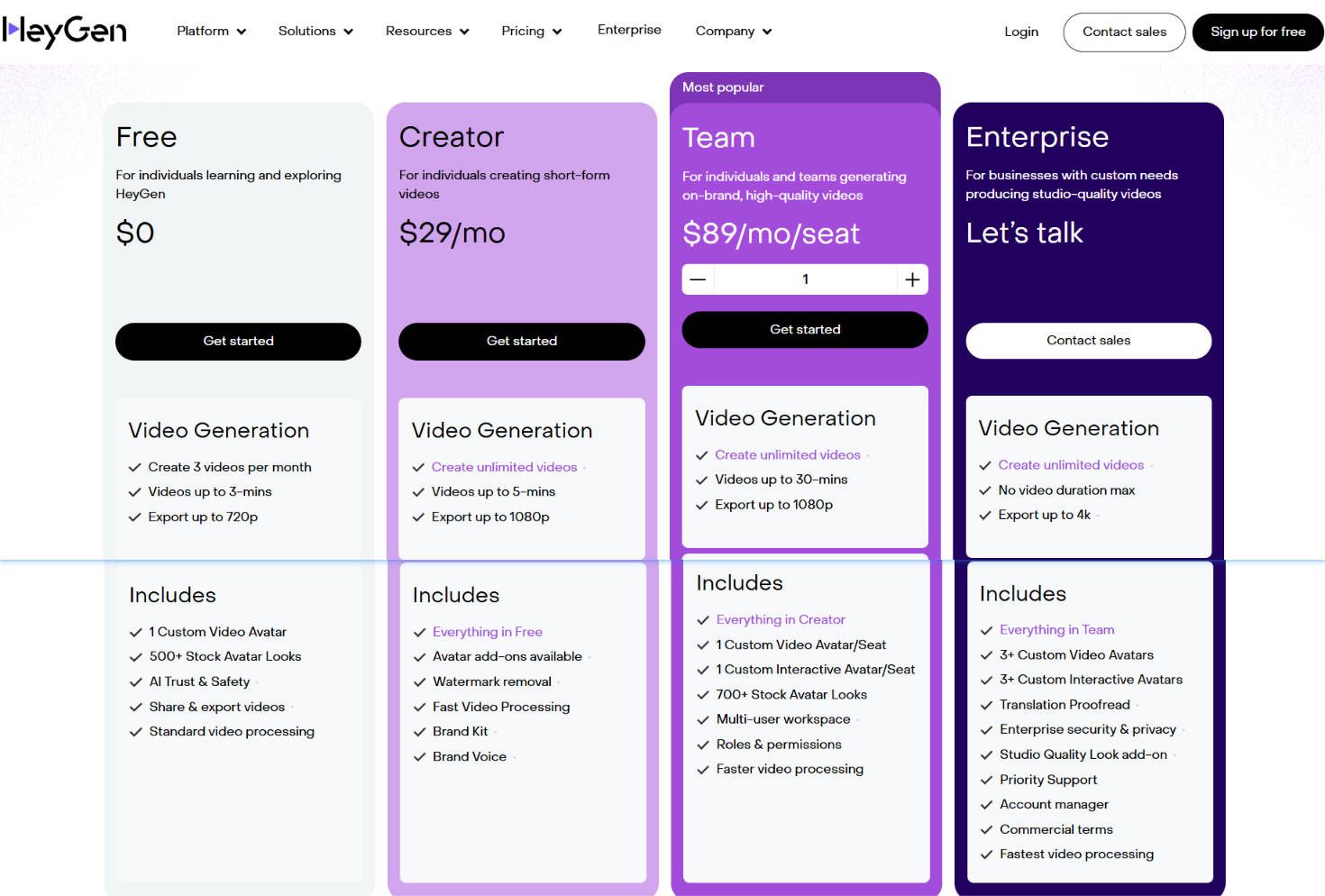Click Share & export videos item
Viewport: 1325px width, 896px height.
216,707
